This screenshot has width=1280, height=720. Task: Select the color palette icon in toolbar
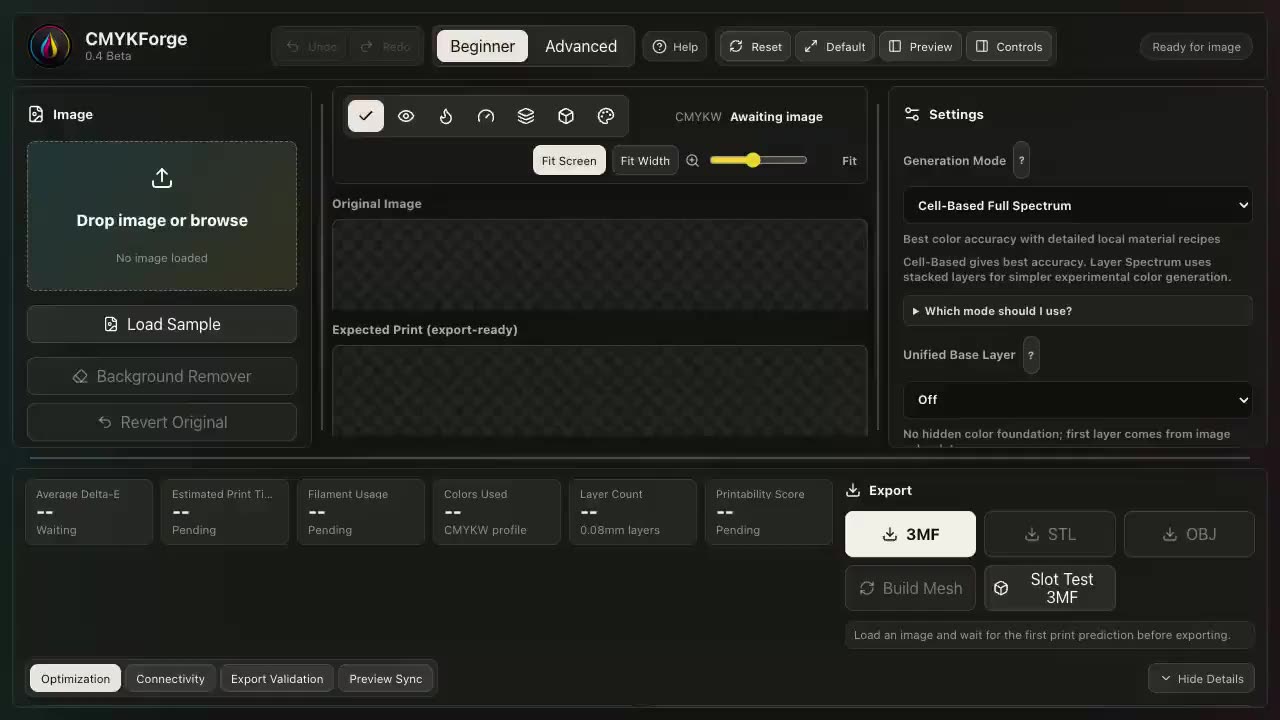pyautogui.click(x=606, y=116)
